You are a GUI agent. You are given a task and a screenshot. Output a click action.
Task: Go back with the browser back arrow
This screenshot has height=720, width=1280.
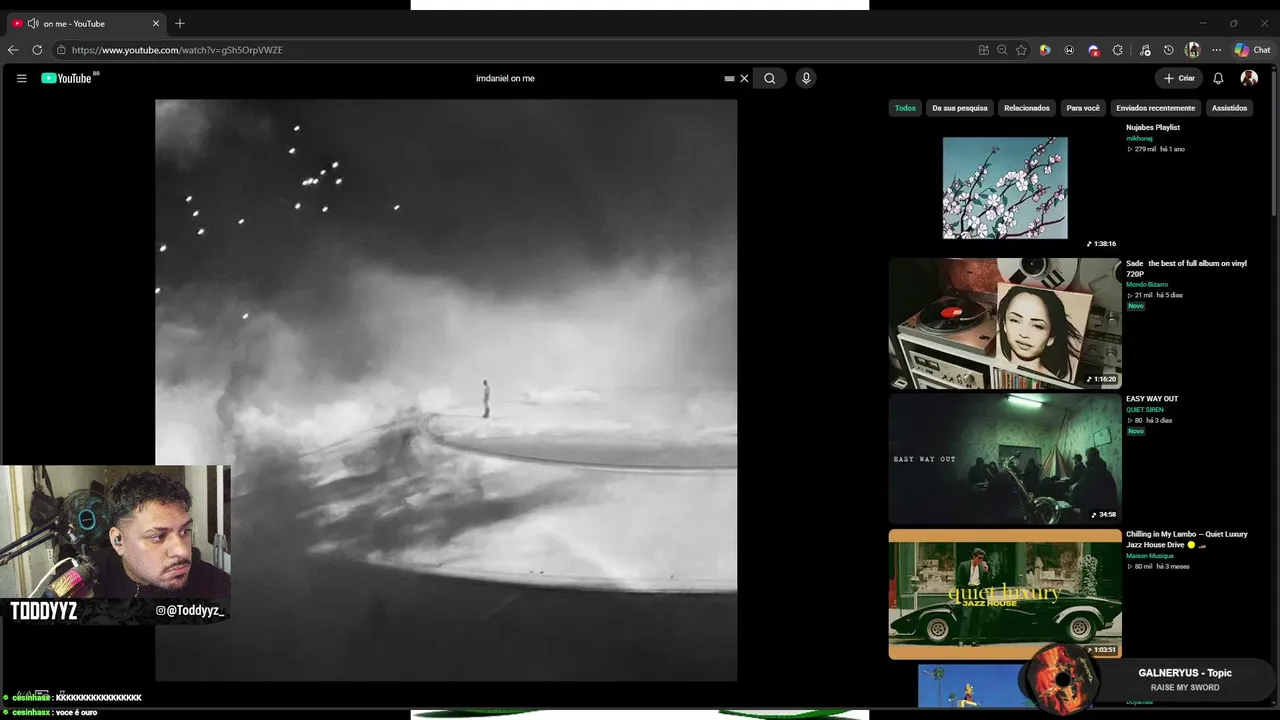point(13,50)
